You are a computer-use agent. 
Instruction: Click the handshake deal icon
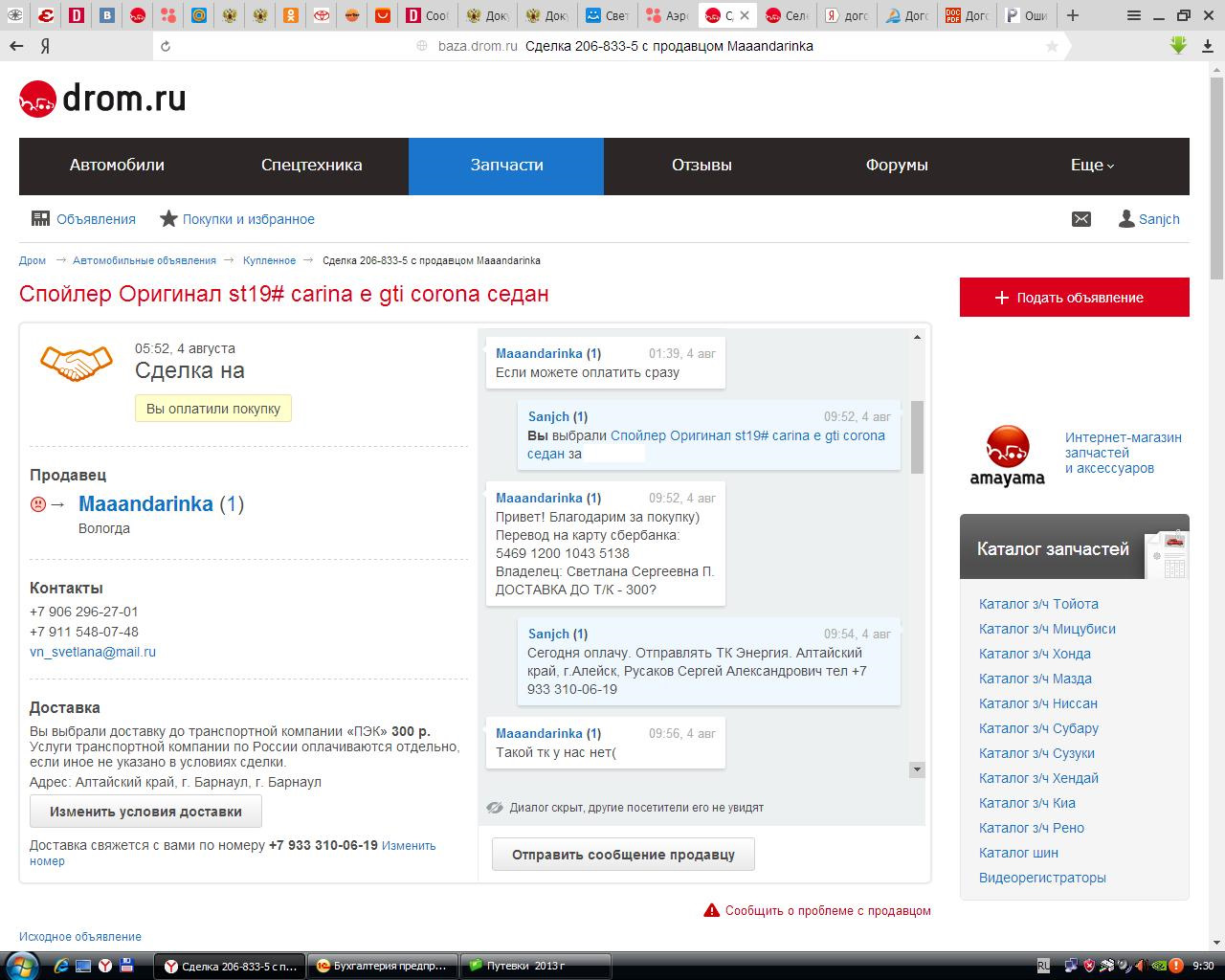click(76, 363)
